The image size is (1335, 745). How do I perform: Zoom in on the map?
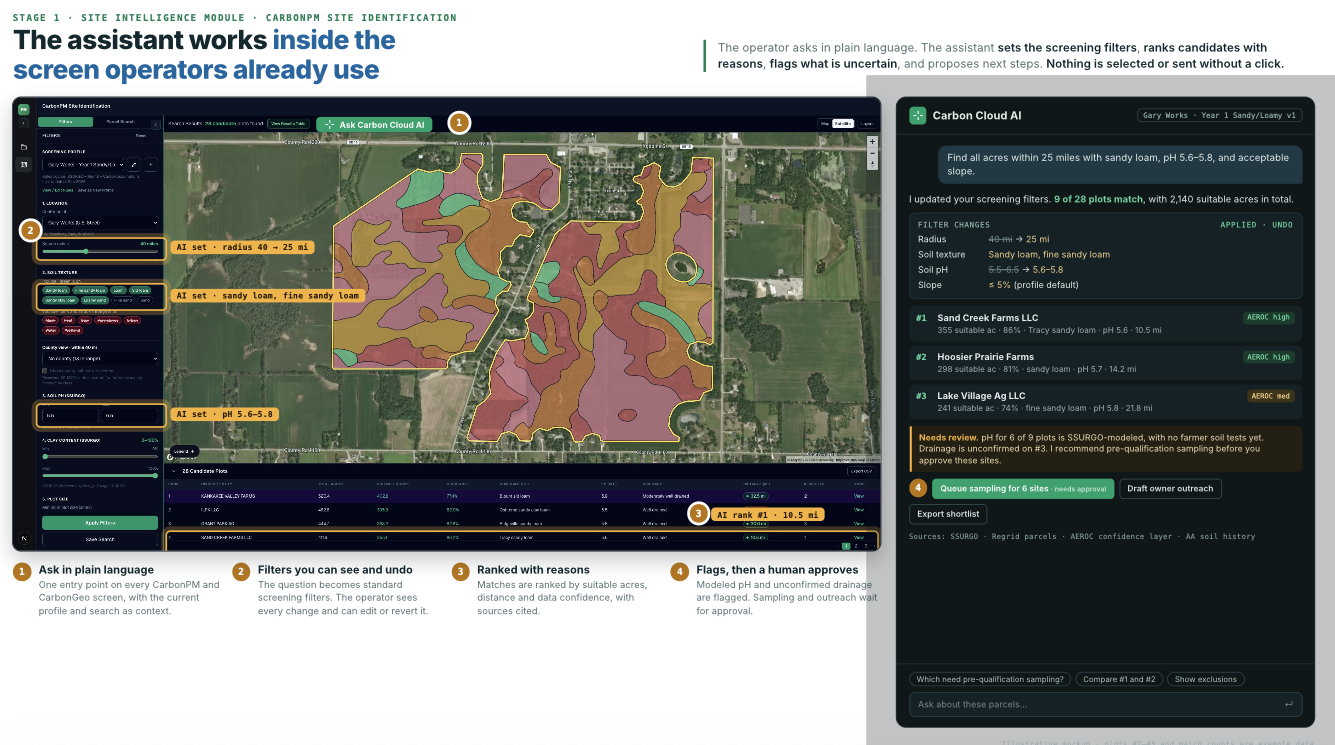point(872,143)
